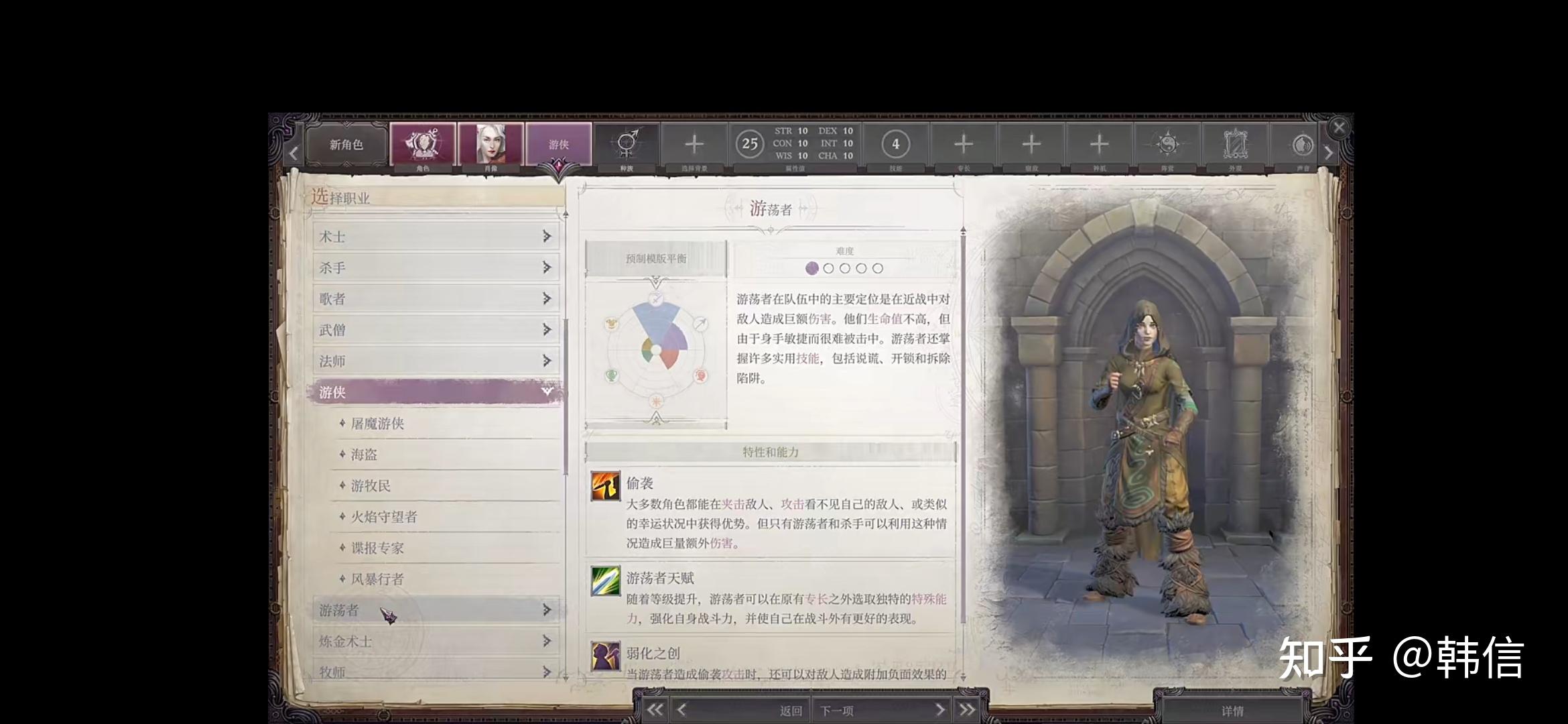Click the 选择背景 background plus slot

694,143
